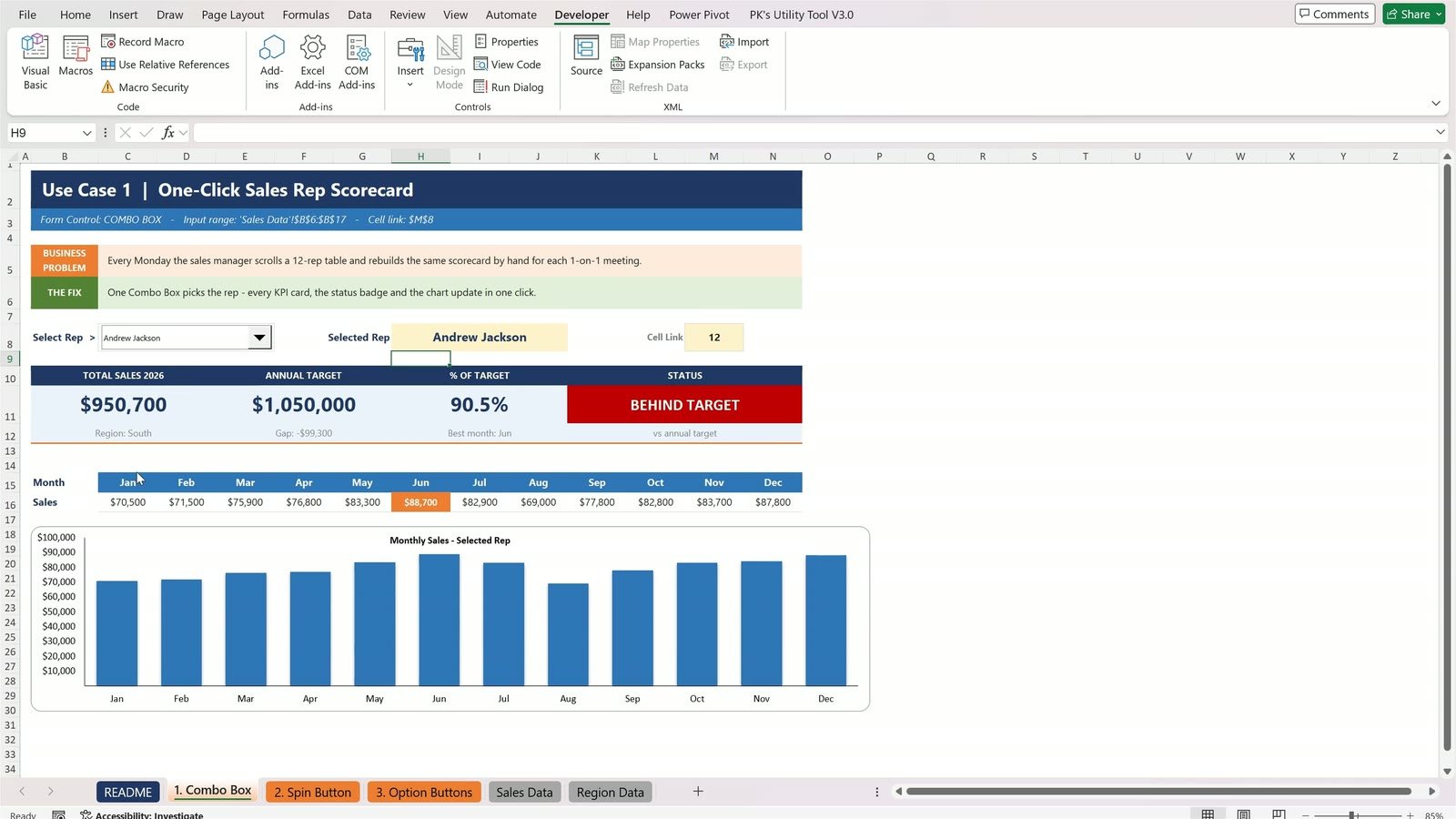The image size is (1456, 819).
Task: Go to the next sheet tab arrow
Action: click(x=50, y=792)
